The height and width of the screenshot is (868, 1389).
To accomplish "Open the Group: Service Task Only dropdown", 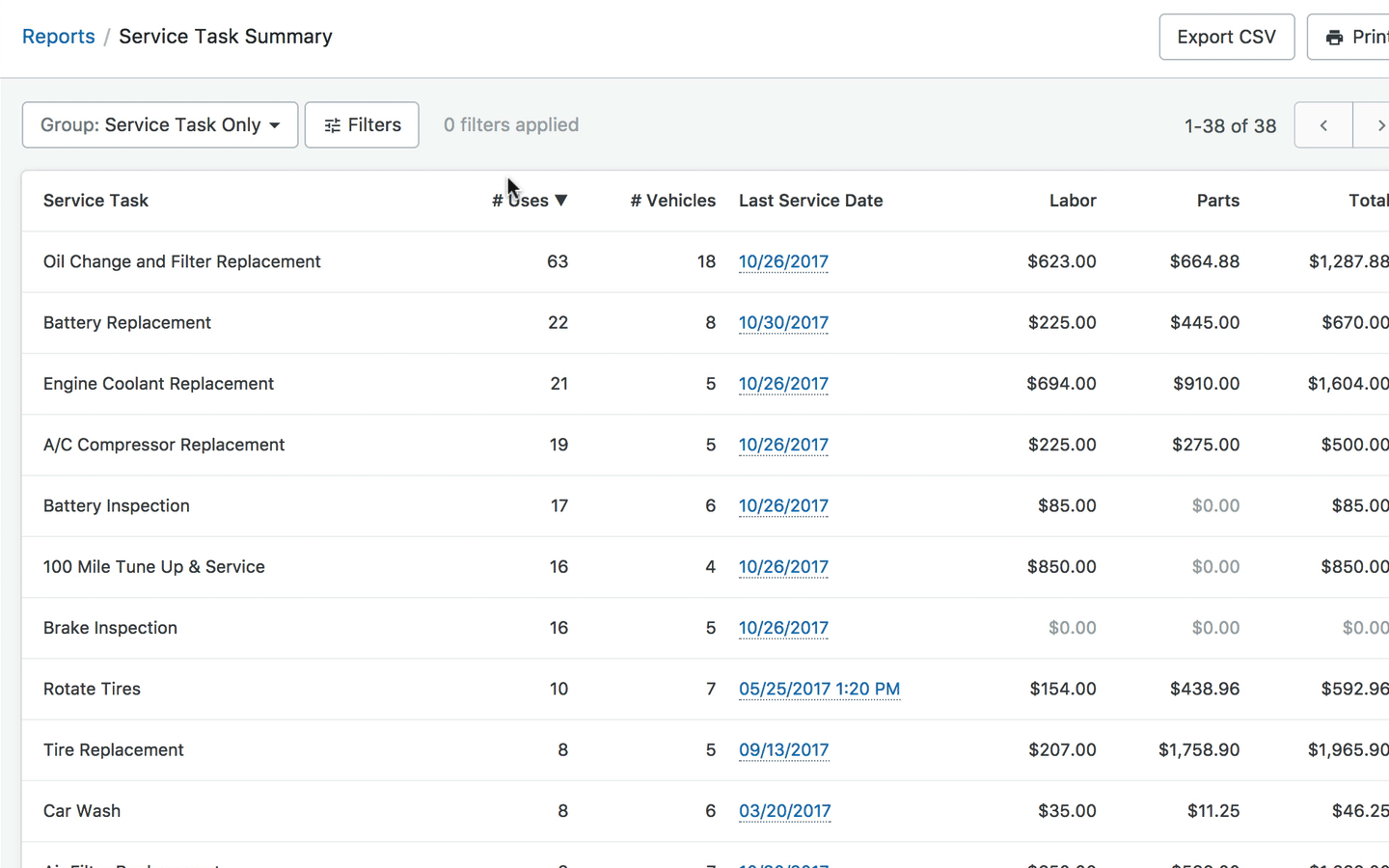I will [160, 125].
